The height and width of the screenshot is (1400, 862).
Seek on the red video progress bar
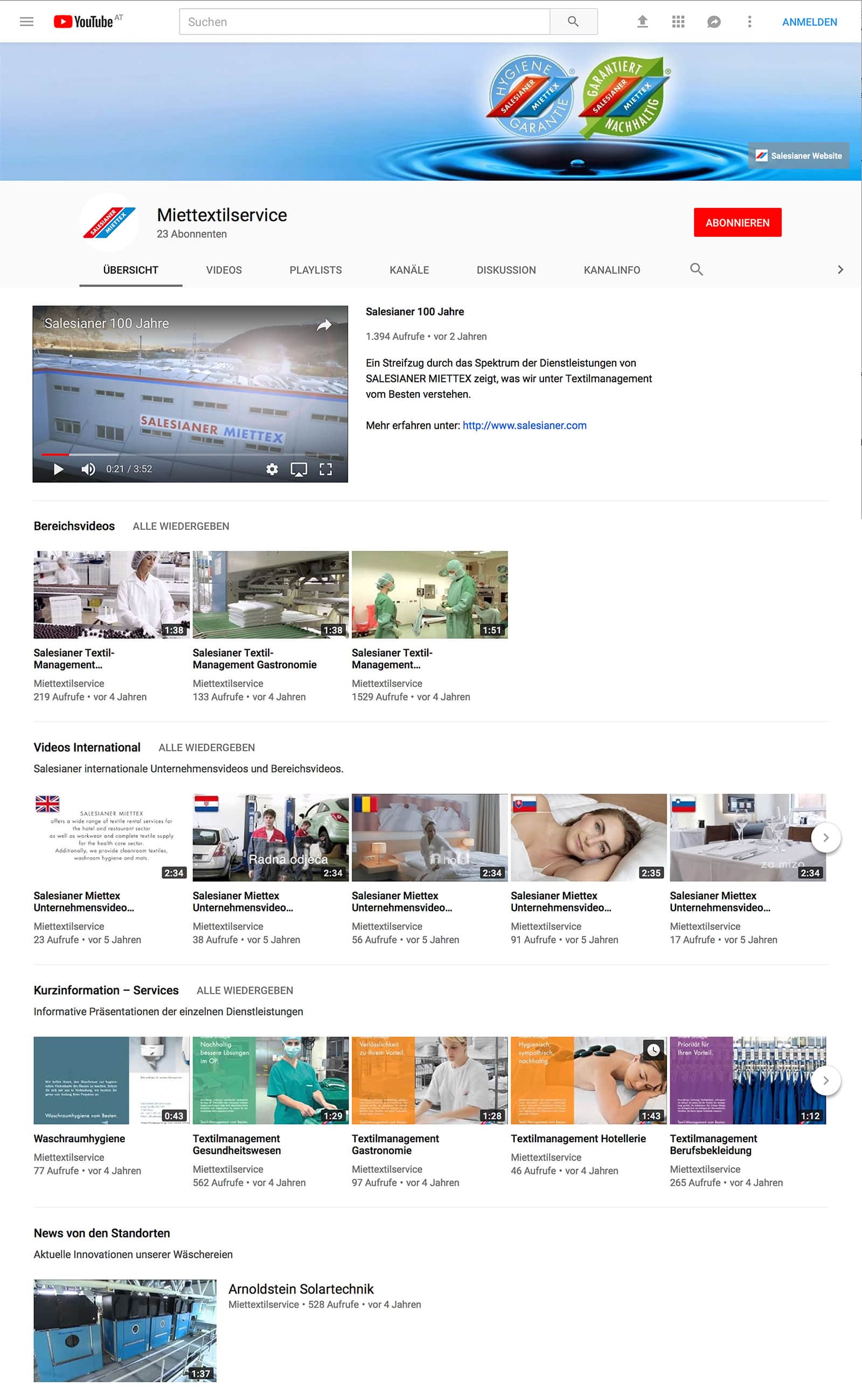(x=190, y=454)
